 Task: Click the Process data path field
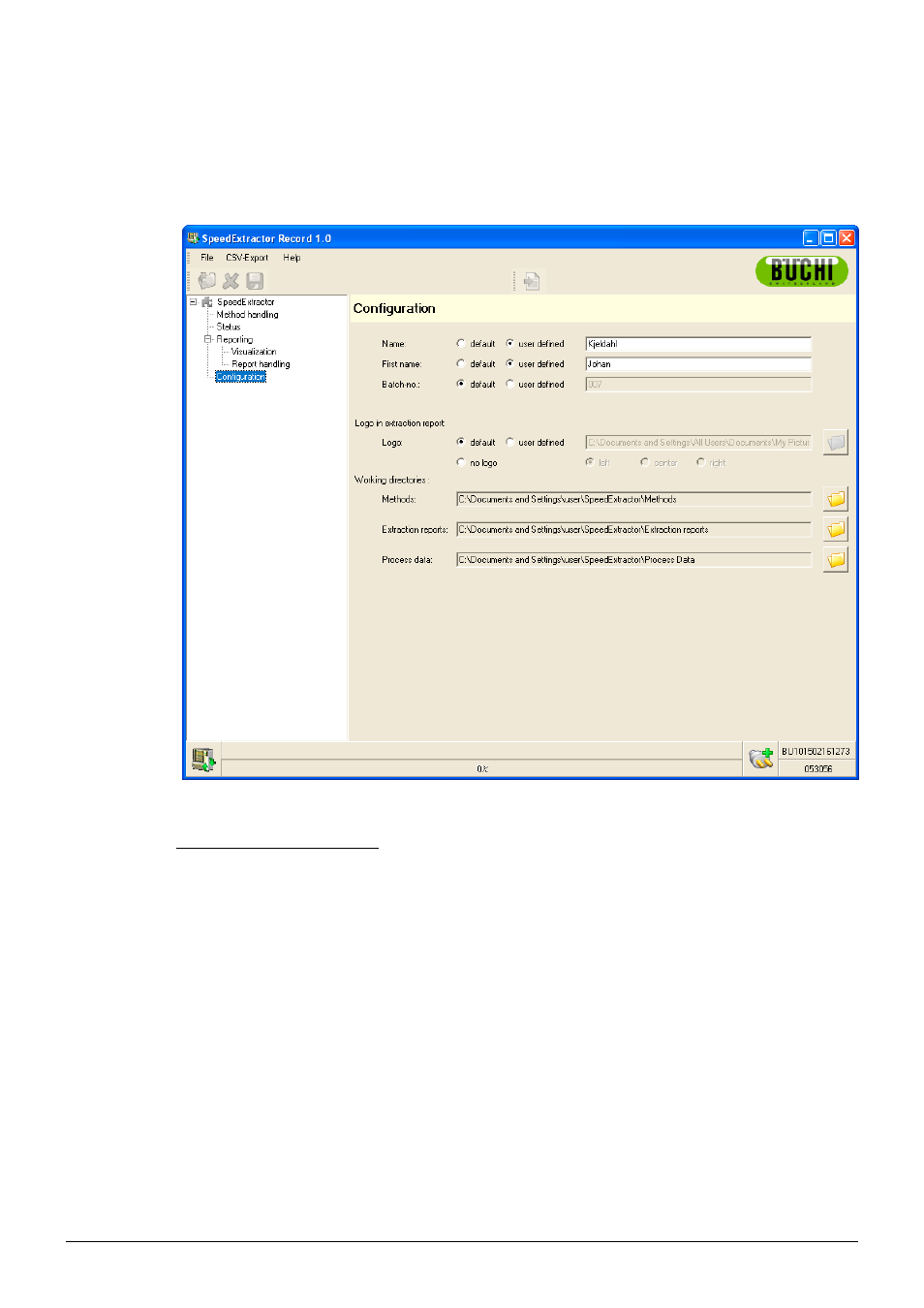coord(633,560)
